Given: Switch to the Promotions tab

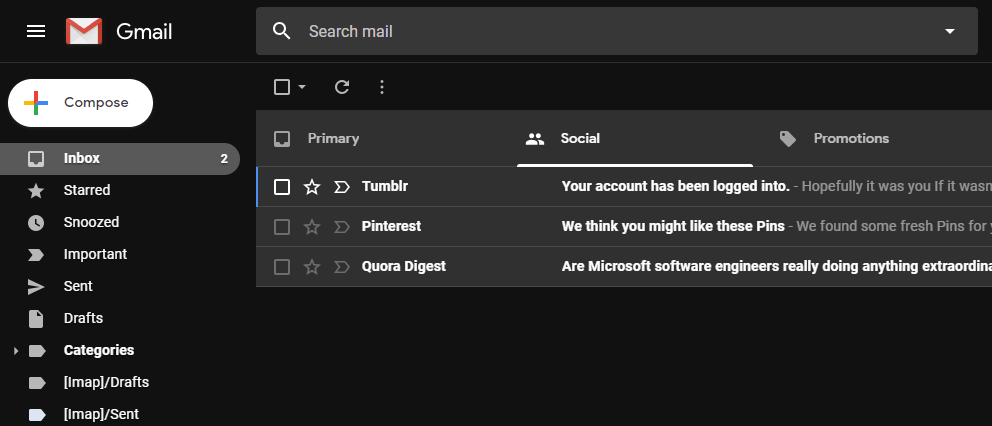Looking at the screenshot, I should tap(850, 139).
